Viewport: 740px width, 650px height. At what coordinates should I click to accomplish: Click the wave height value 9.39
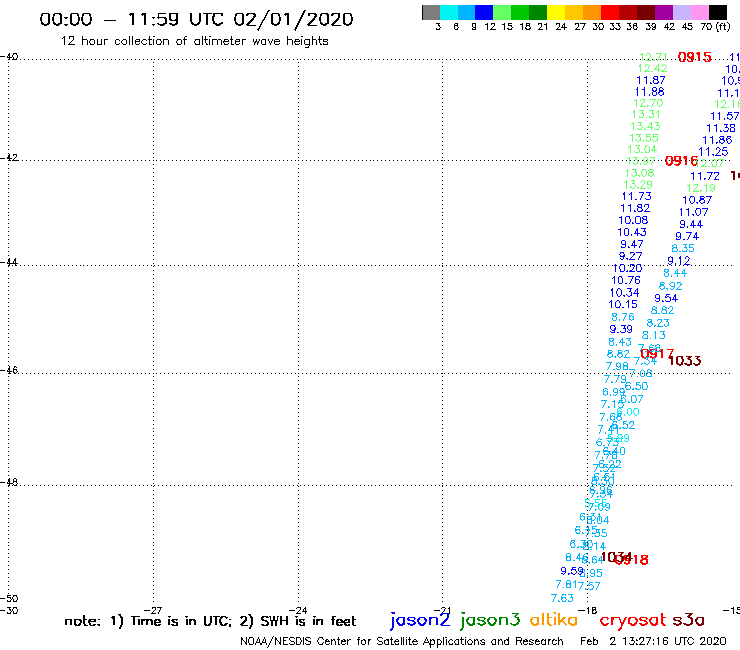(x=621, y=329)
